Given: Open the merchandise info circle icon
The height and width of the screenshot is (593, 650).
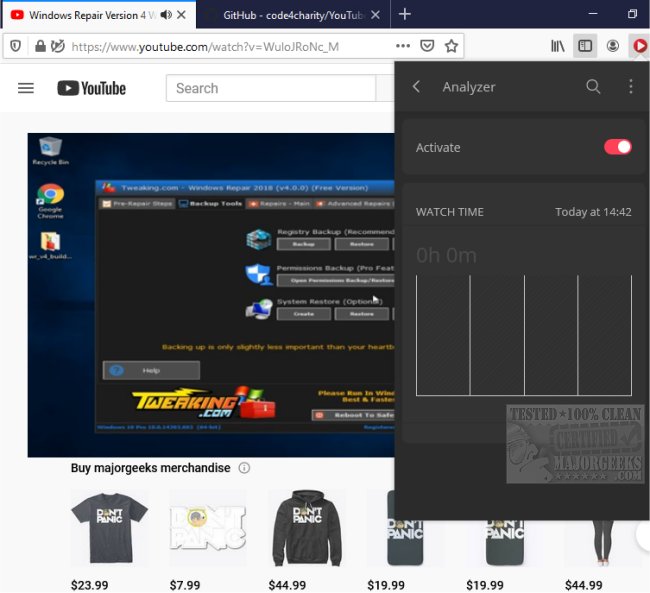Looking at the screenshot, I should click(x=244, y=468).
